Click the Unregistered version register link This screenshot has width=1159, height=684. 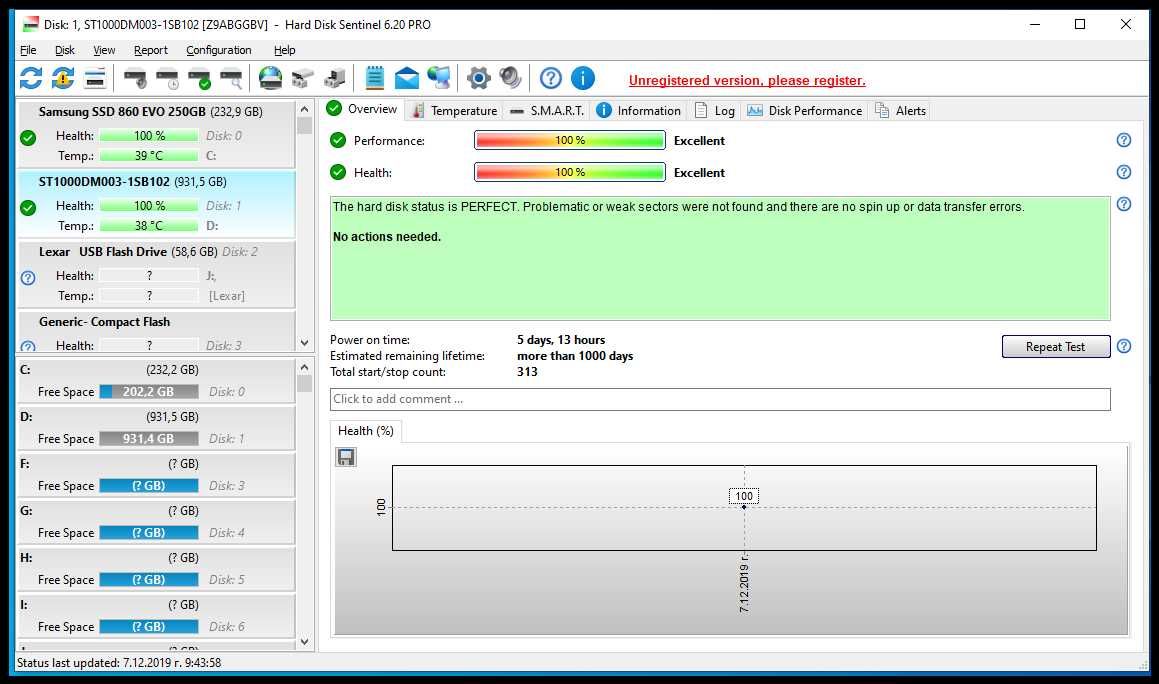(747, 80)
